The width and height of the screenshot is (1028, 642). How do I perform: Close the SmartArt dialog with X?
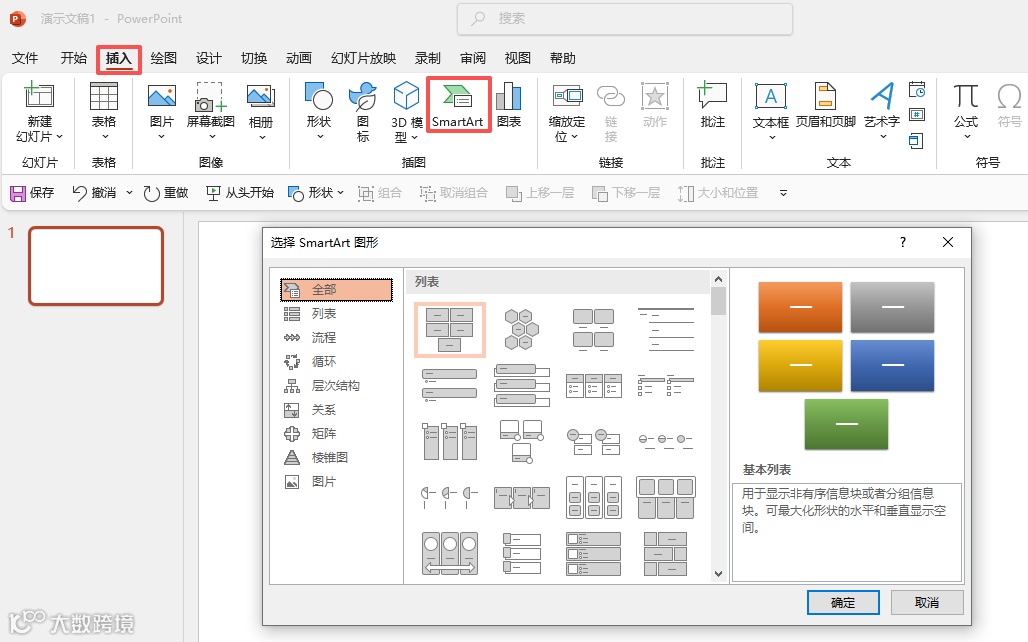point(948,242)
